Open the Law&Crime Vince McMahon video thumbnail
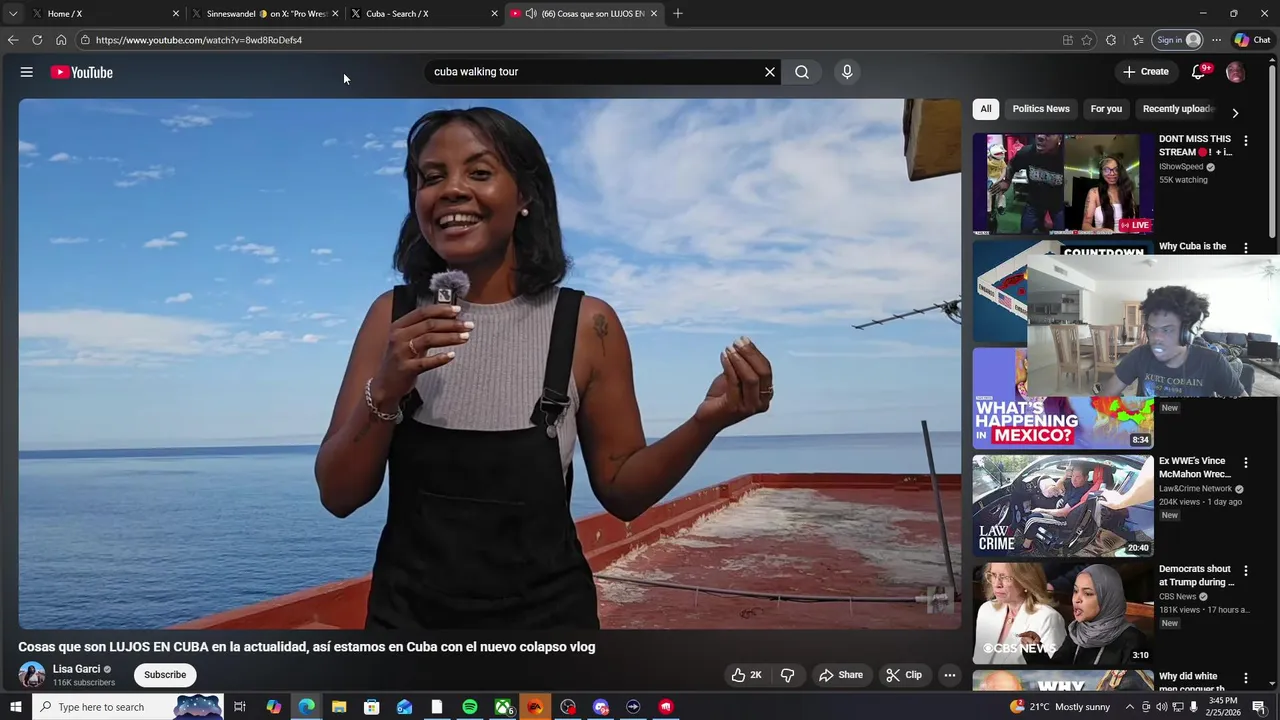The width and height of the screenshot is (1280, 720). pyautogui.click(x=1063, y=506)
